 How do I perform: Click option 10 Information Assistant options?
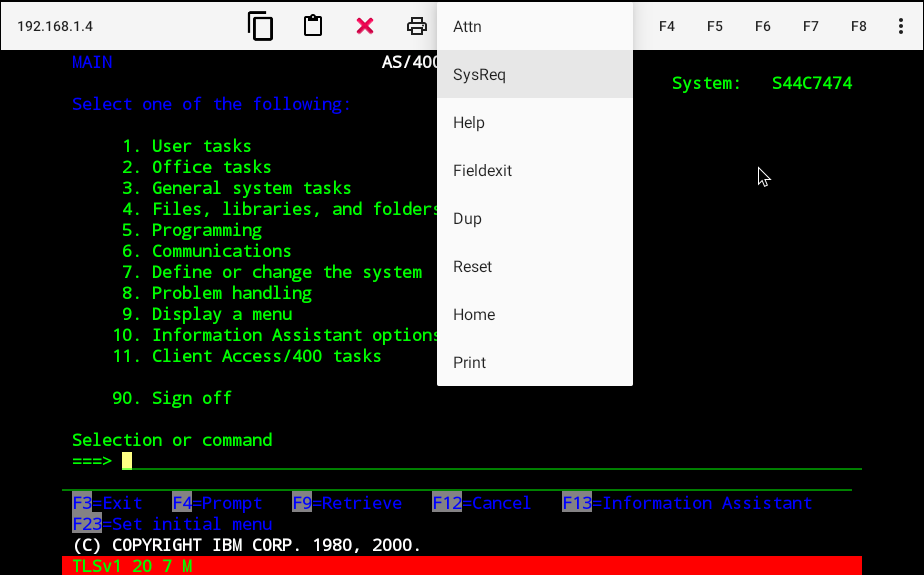pyautogui.click(x=275, y=335)
